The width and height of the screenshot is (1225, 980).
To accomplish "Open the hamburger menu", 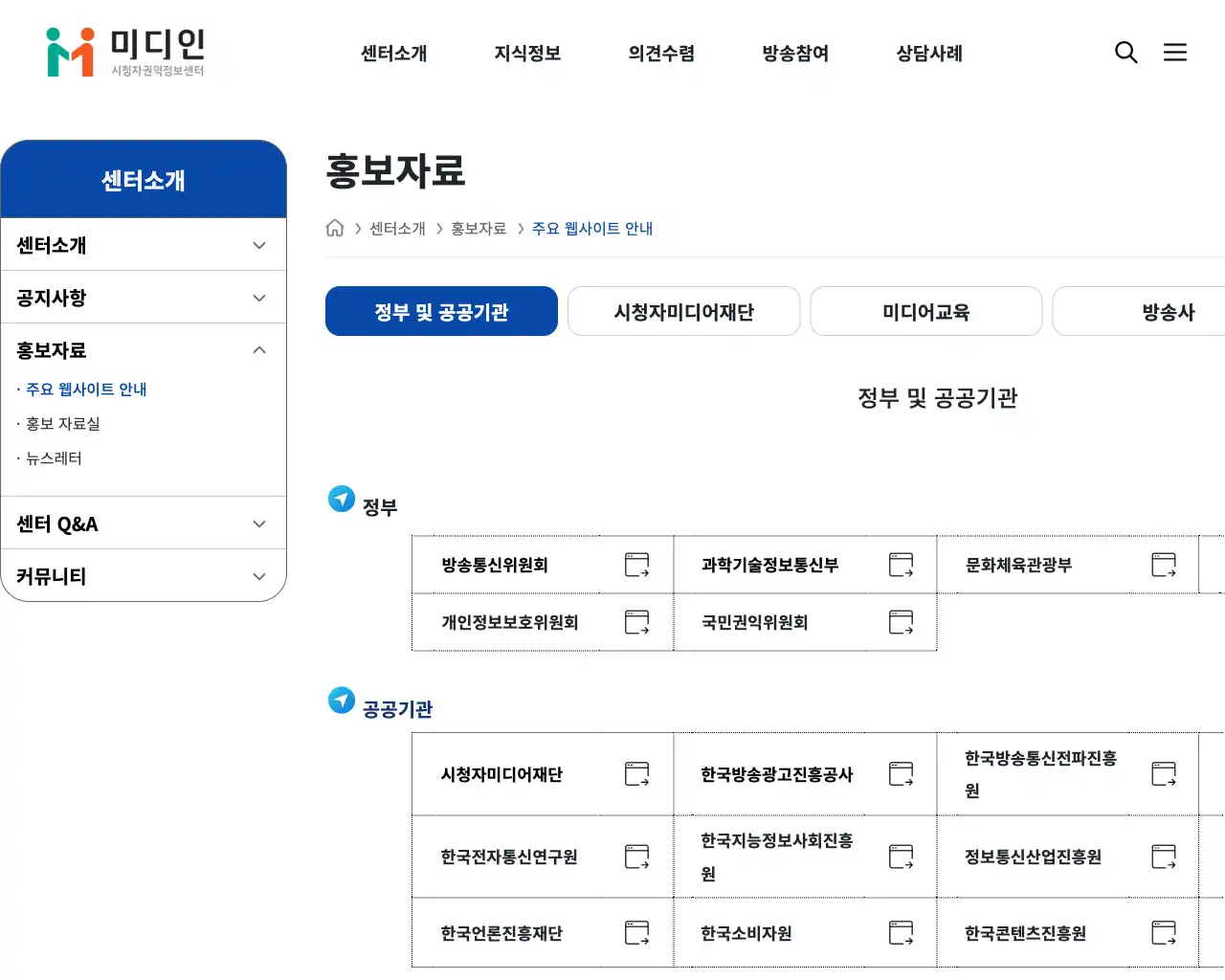I will (1175, 53).
